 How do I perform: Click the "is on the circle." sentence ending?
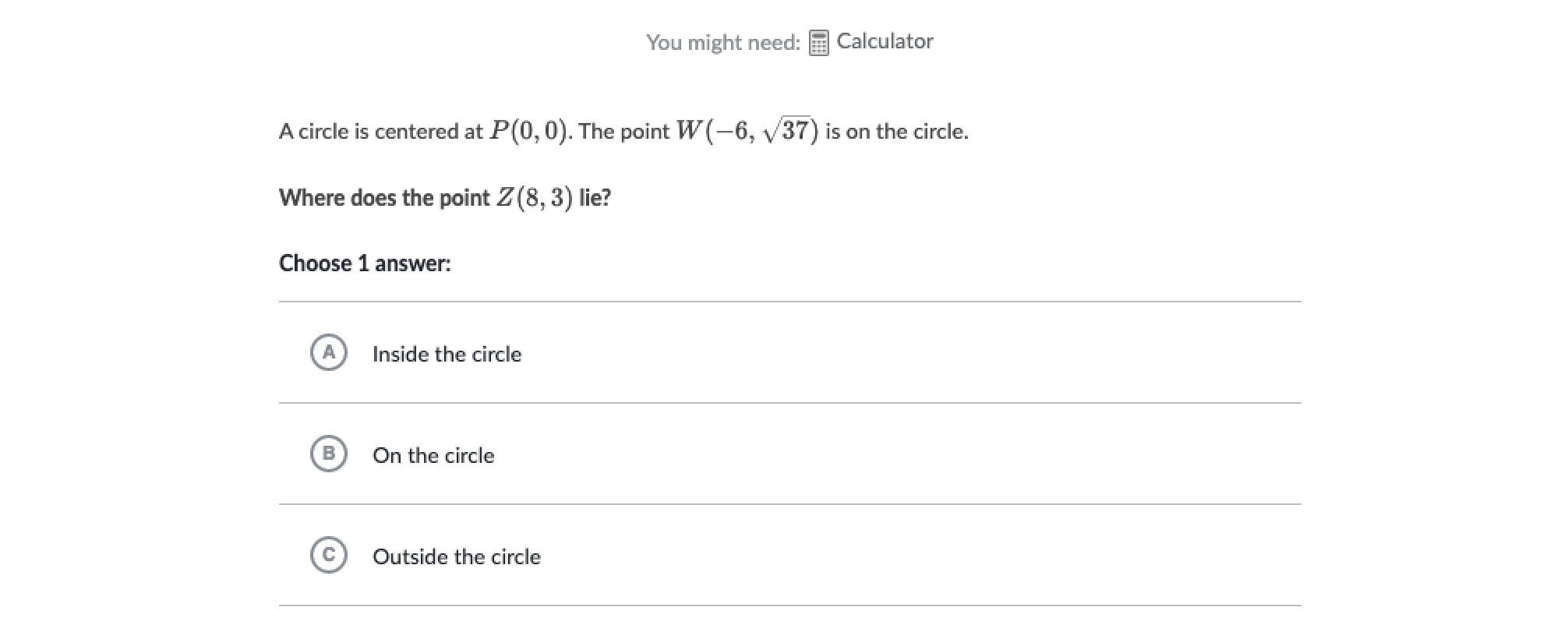[x=896, y=132]
